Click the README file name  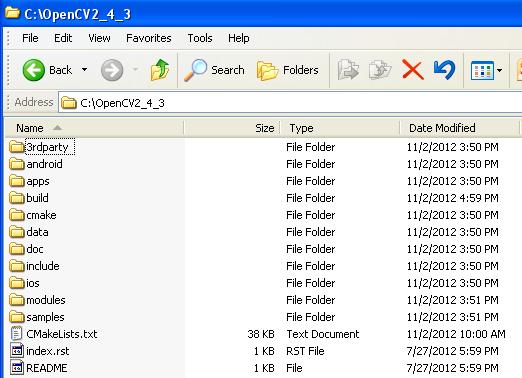[47, 368]
